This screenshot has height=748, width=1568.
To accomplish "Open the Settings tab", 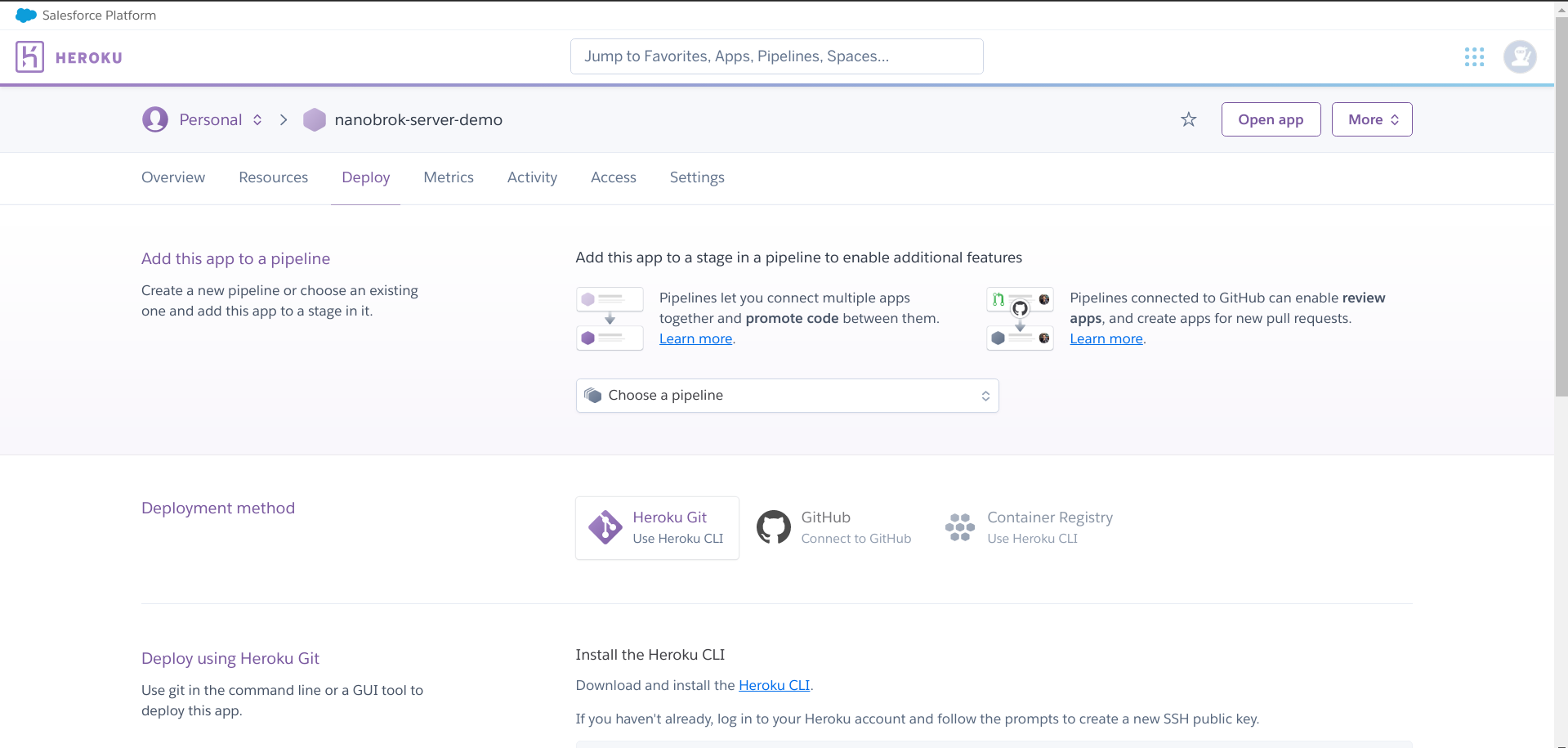I will pos(697,177).
